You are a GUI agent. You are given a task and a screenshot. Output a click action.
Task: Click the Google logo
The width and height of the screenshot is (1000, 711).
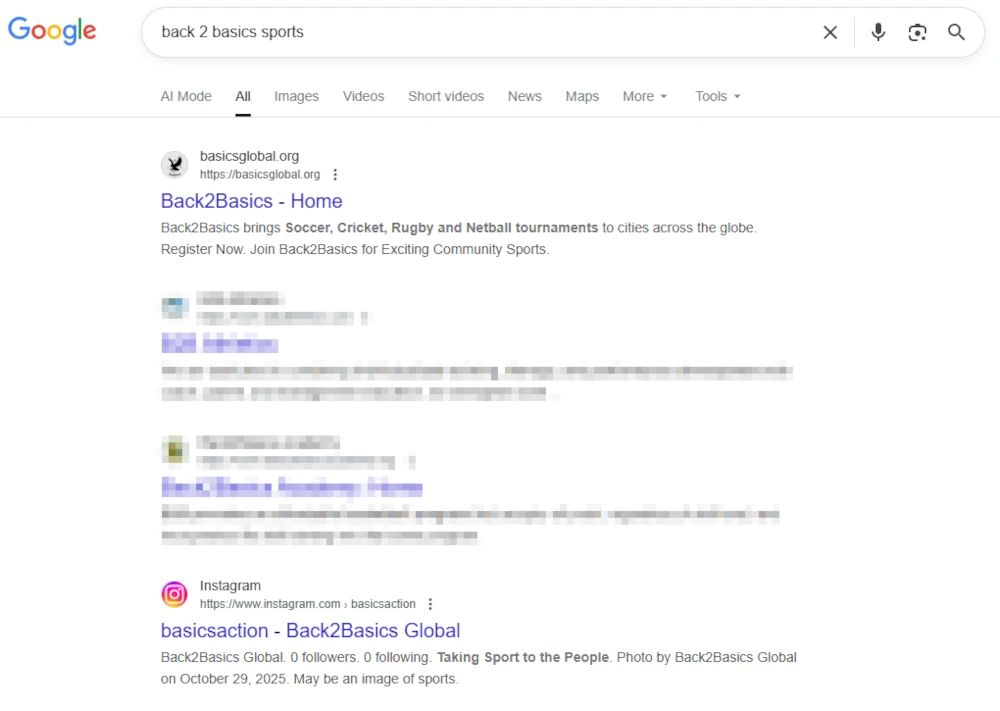[x=52, y=31]
